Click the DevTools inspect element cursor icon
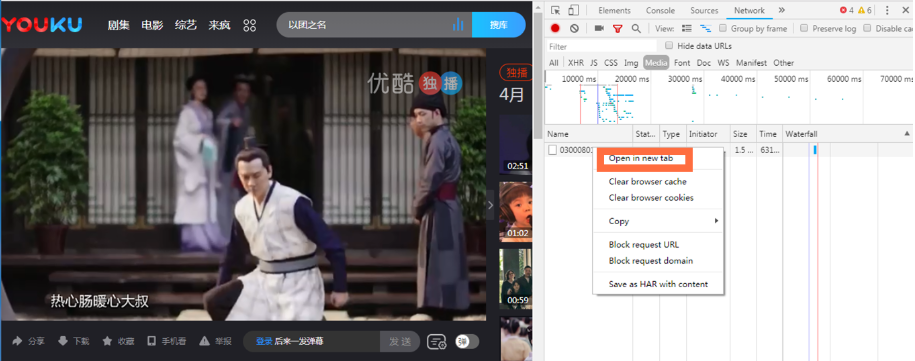 [x=556, y=10]
